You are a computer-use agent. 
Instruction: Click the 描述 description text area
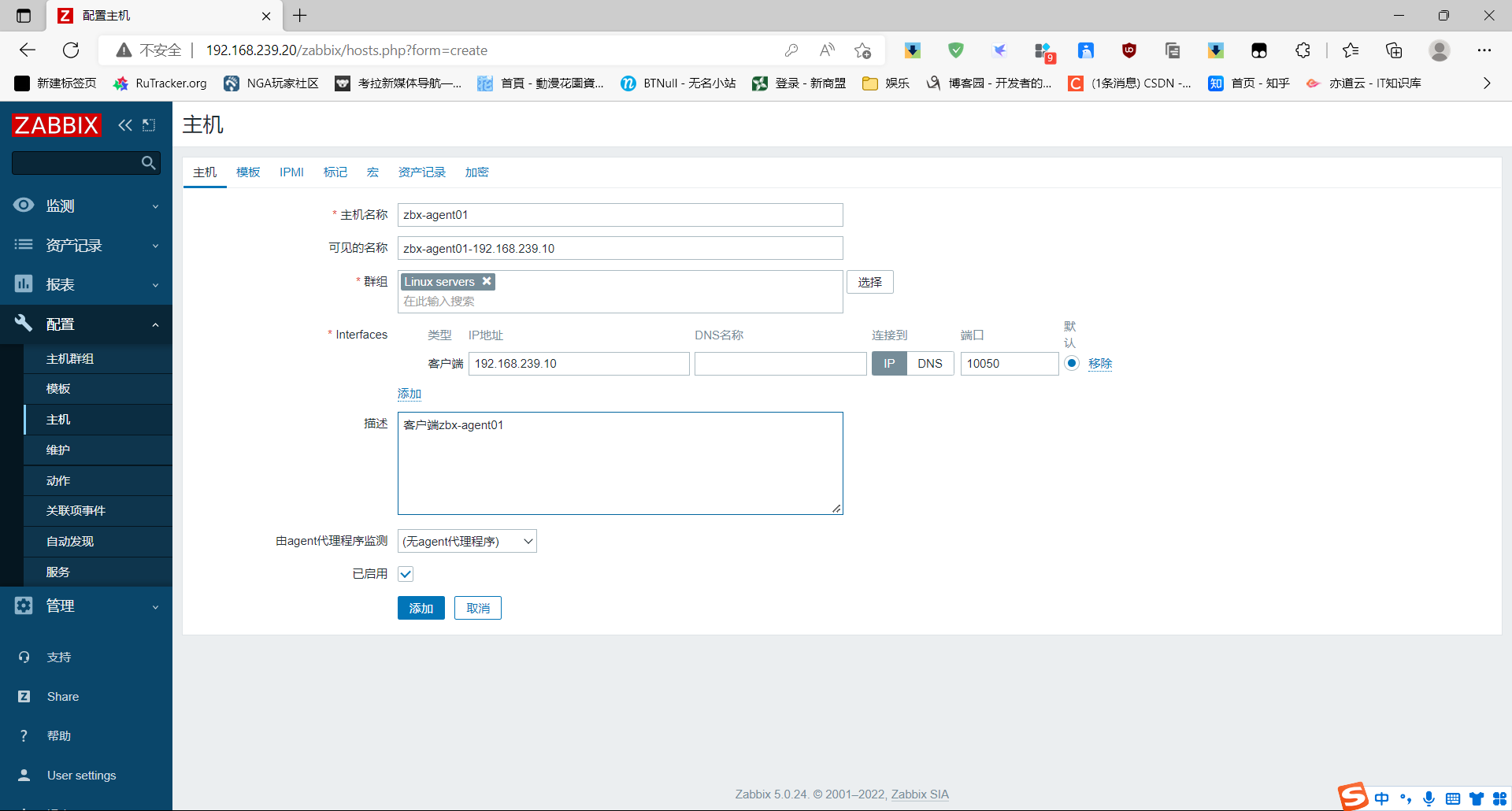click(621, 463)
